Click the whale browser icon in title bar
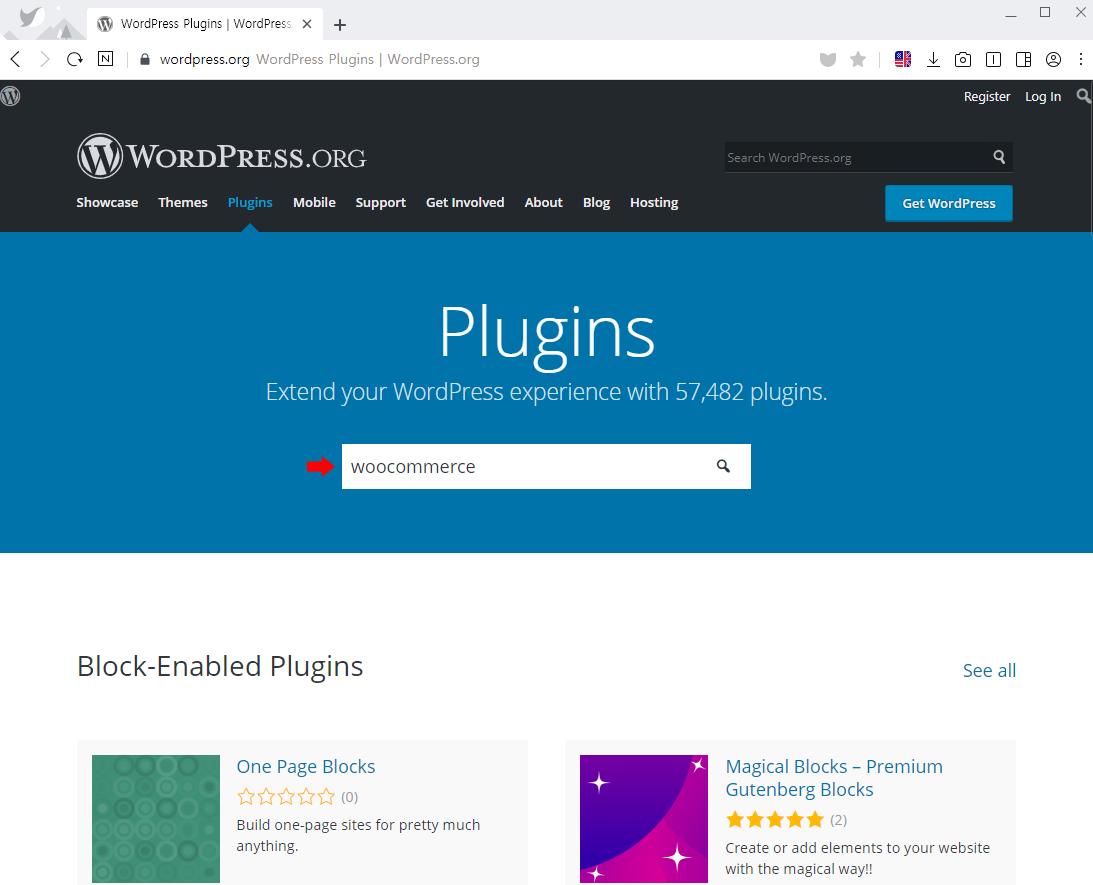Viewport: 1093px width, 885px height. [31, 17]
